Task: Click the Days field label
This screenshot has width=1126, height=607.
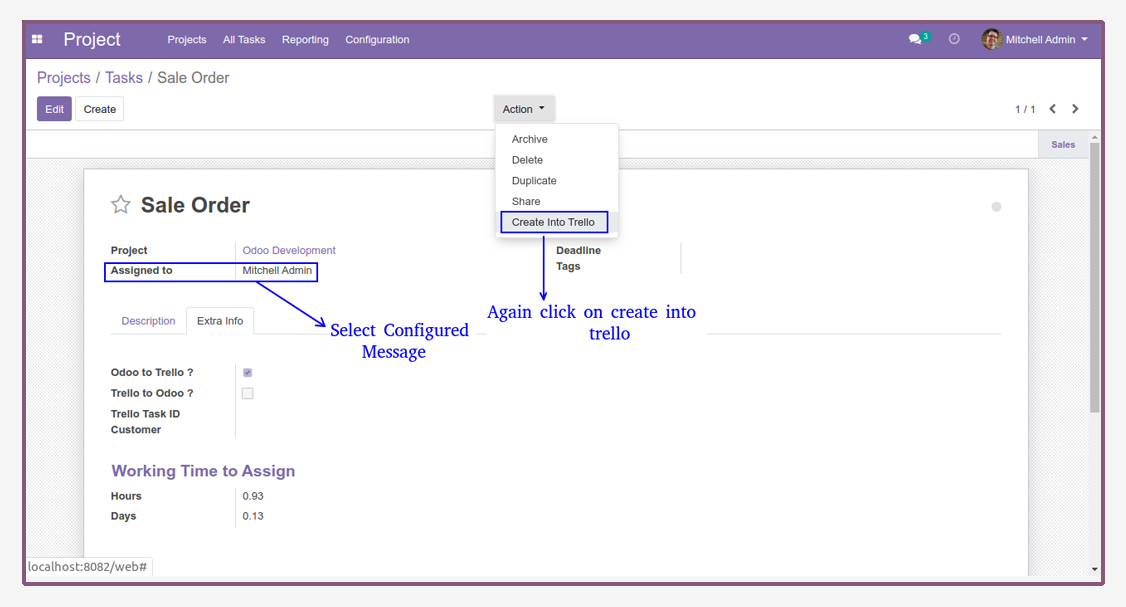Action: coord(124,516)
